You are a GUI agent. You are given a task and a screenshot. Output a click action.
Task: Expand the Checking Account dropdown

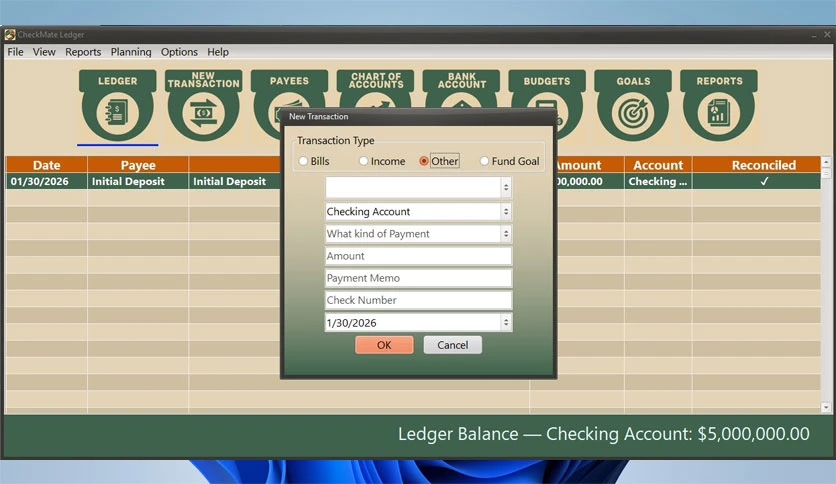pos(506,212)
